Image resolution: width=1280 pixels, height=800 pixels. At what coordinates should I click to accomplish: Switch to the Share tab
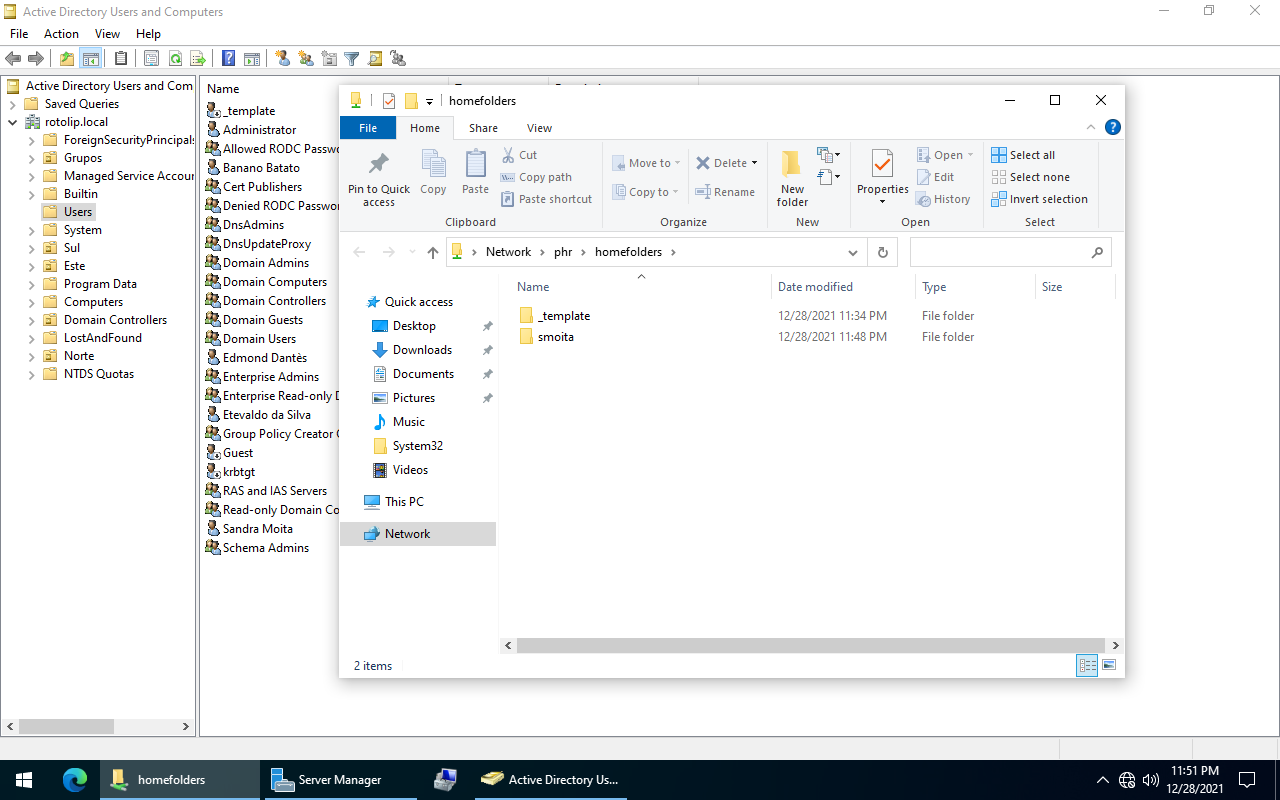(x=483, y=128)
